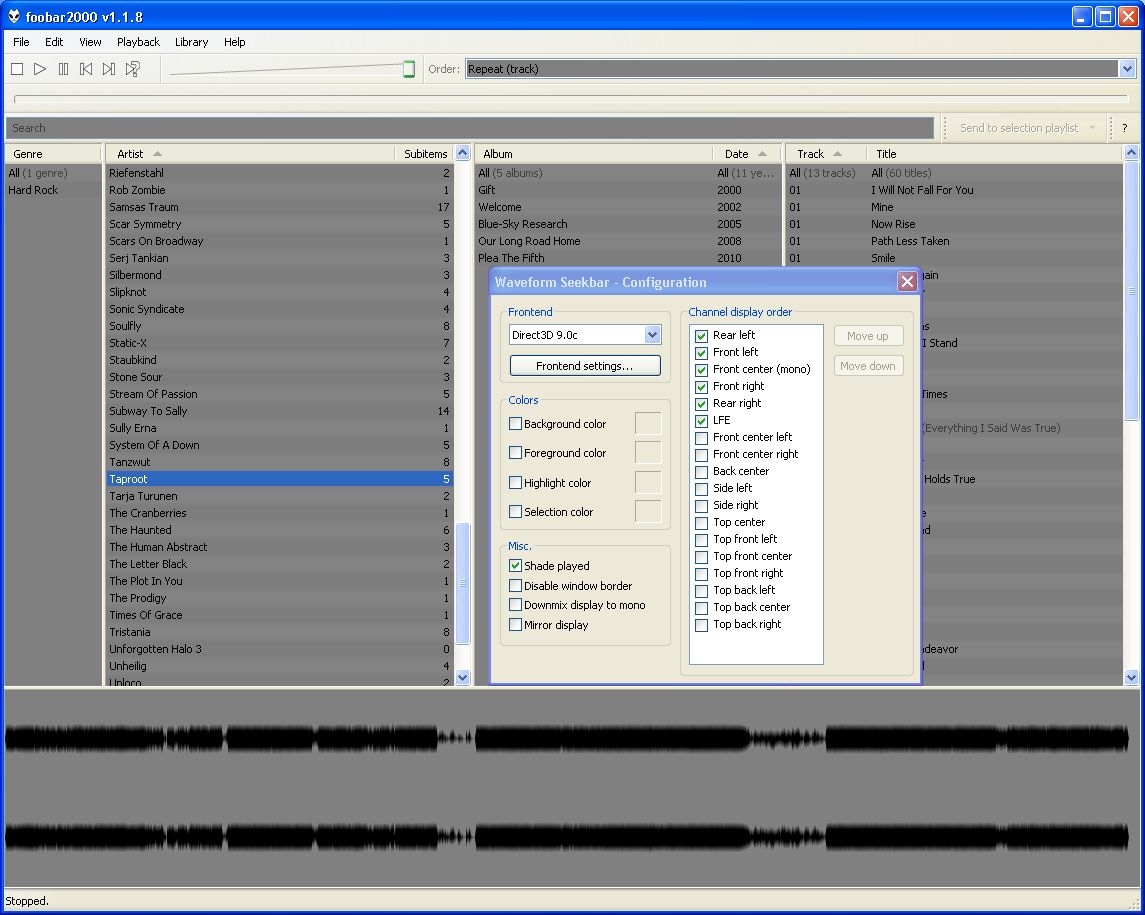
Task: Start playback with the Play button
Action: (x=40, y=69)
